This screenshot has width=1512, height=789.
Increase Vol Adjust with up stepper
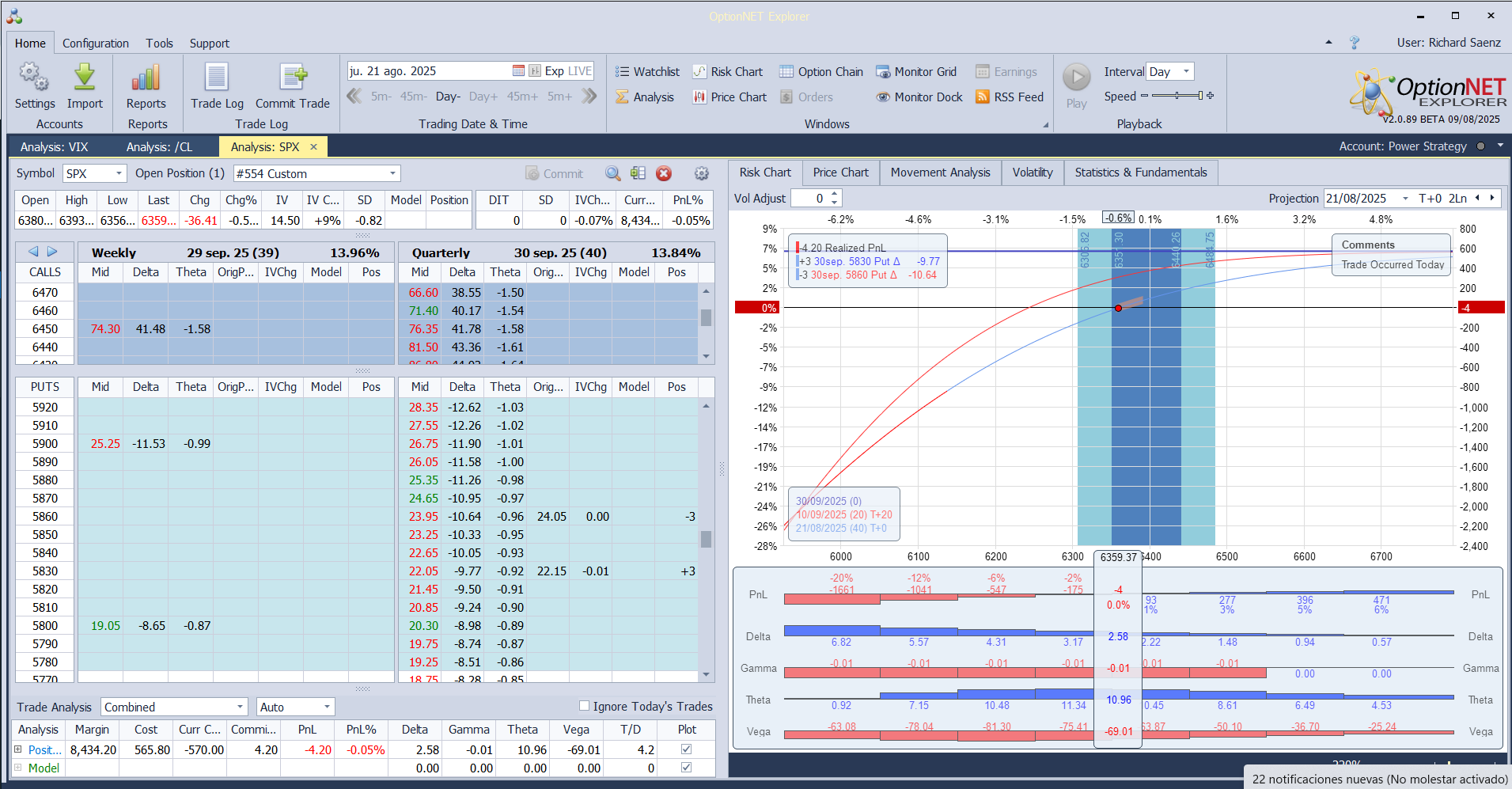click(835, 195)
